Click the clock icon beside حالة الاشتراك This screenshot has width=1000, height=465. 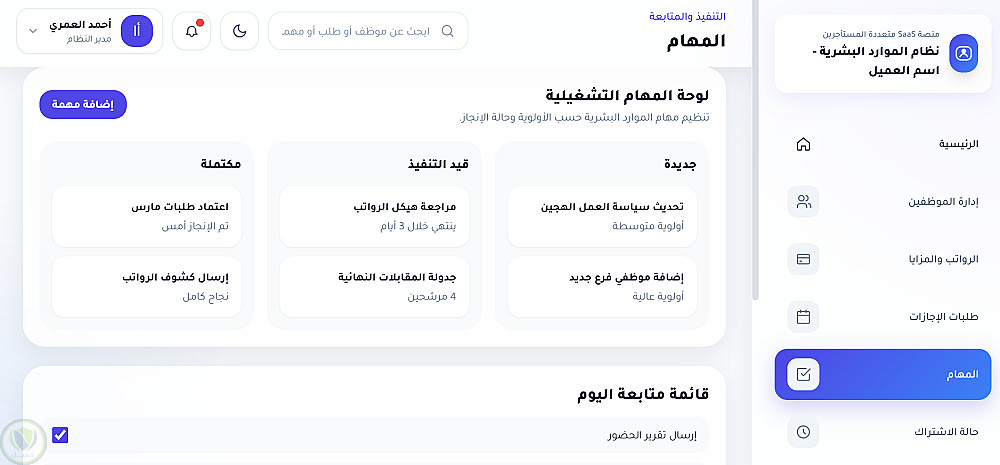pos(803,433)
